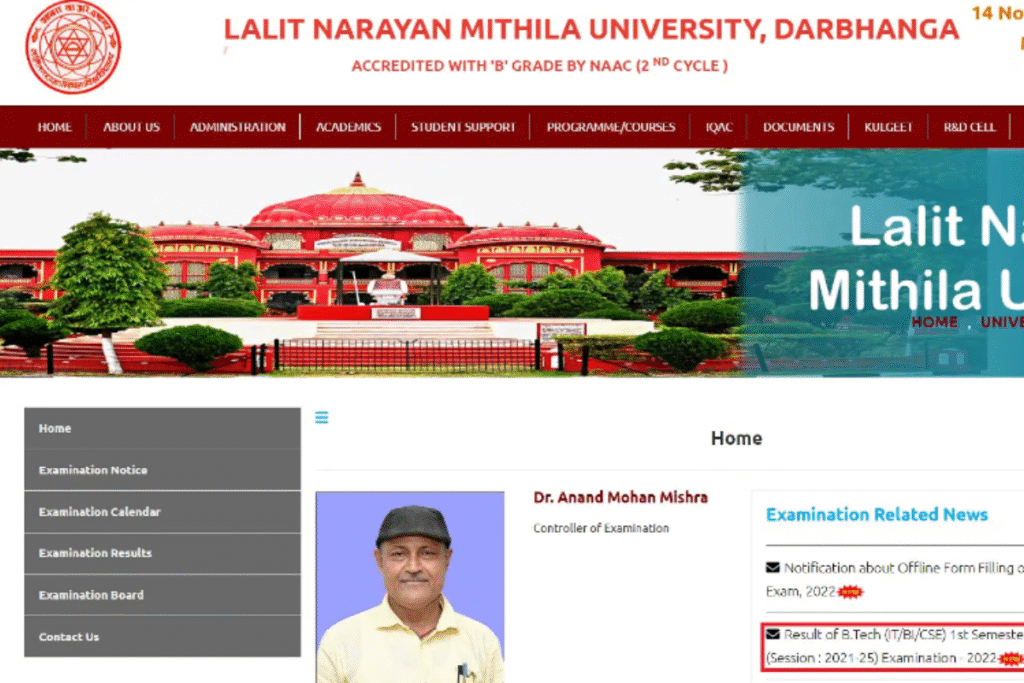
Task: Click the university title heading
Action: (x=591, y=29)
